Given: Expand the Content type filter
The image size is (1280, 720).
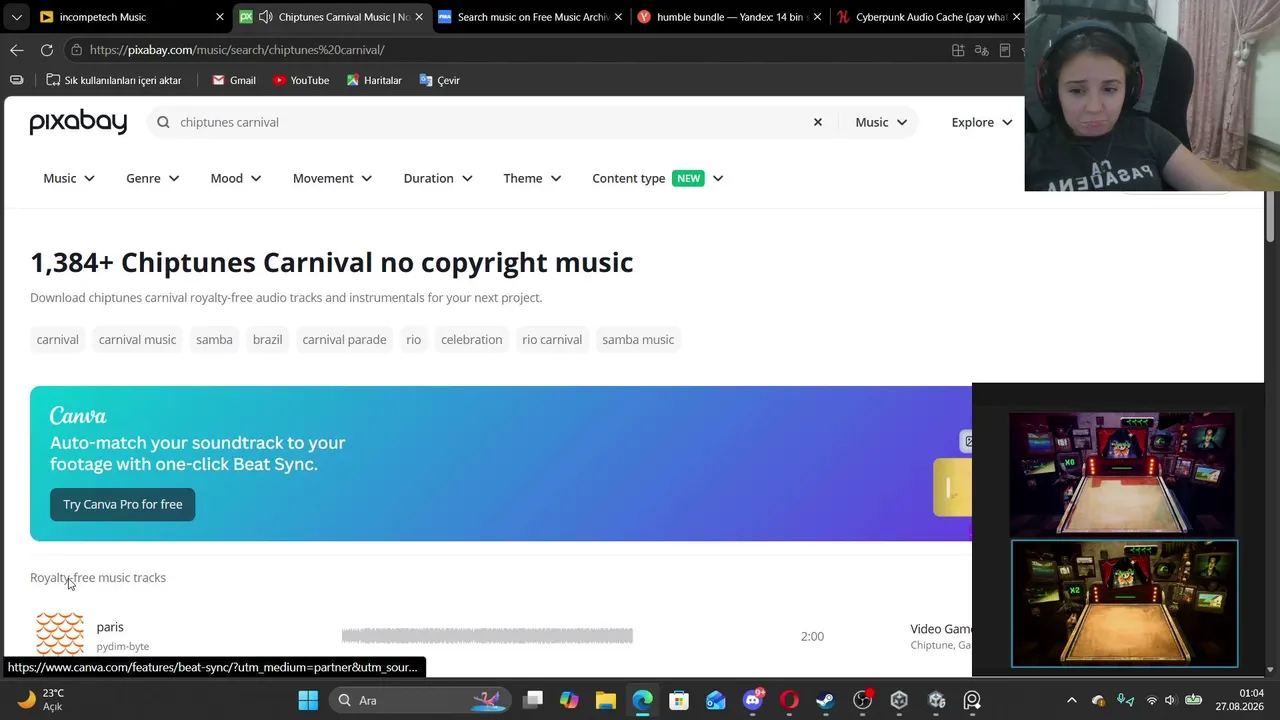Looking at the screenshot, I should point(658,178).
